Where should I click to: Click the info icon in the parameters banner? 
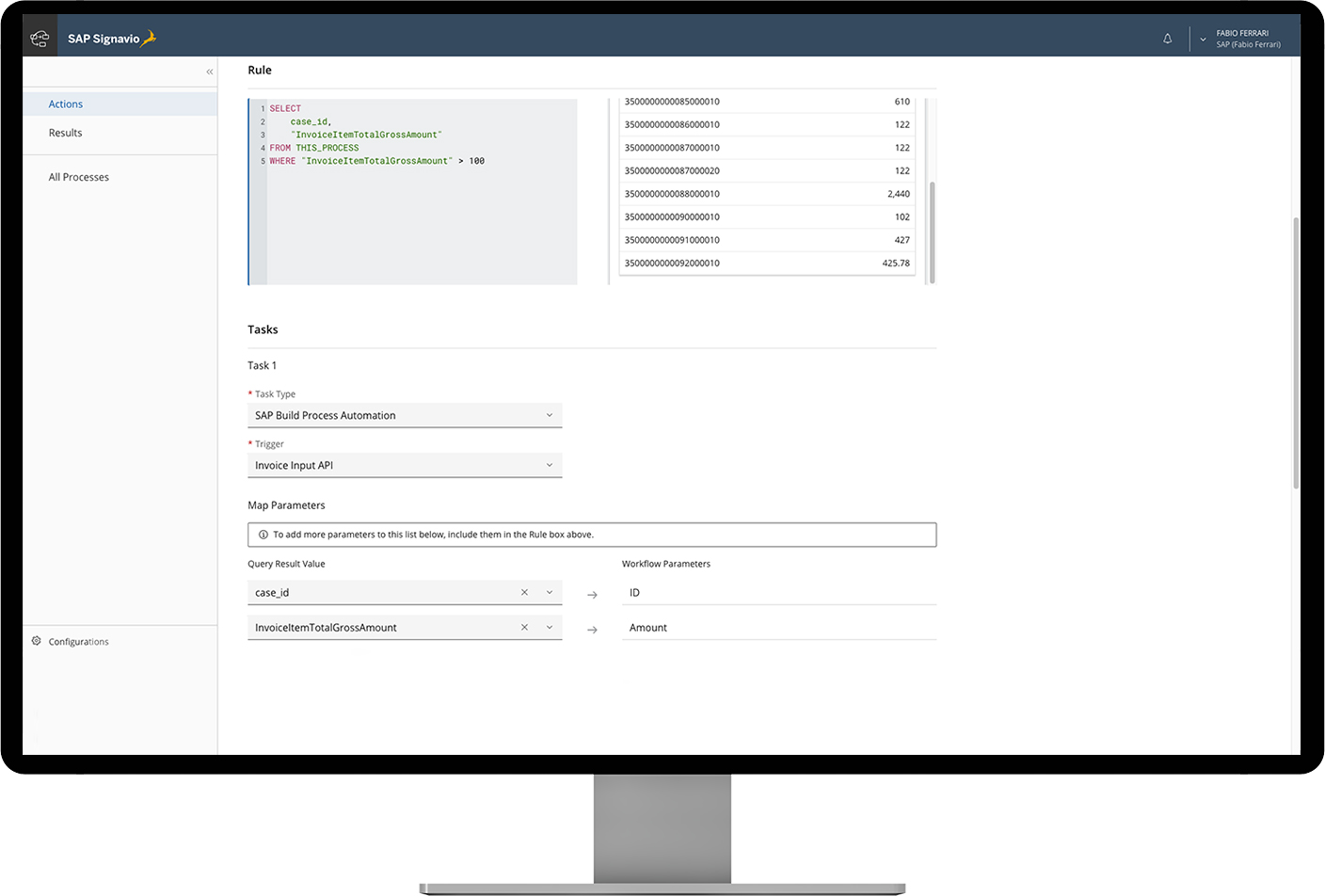(263, 534)
